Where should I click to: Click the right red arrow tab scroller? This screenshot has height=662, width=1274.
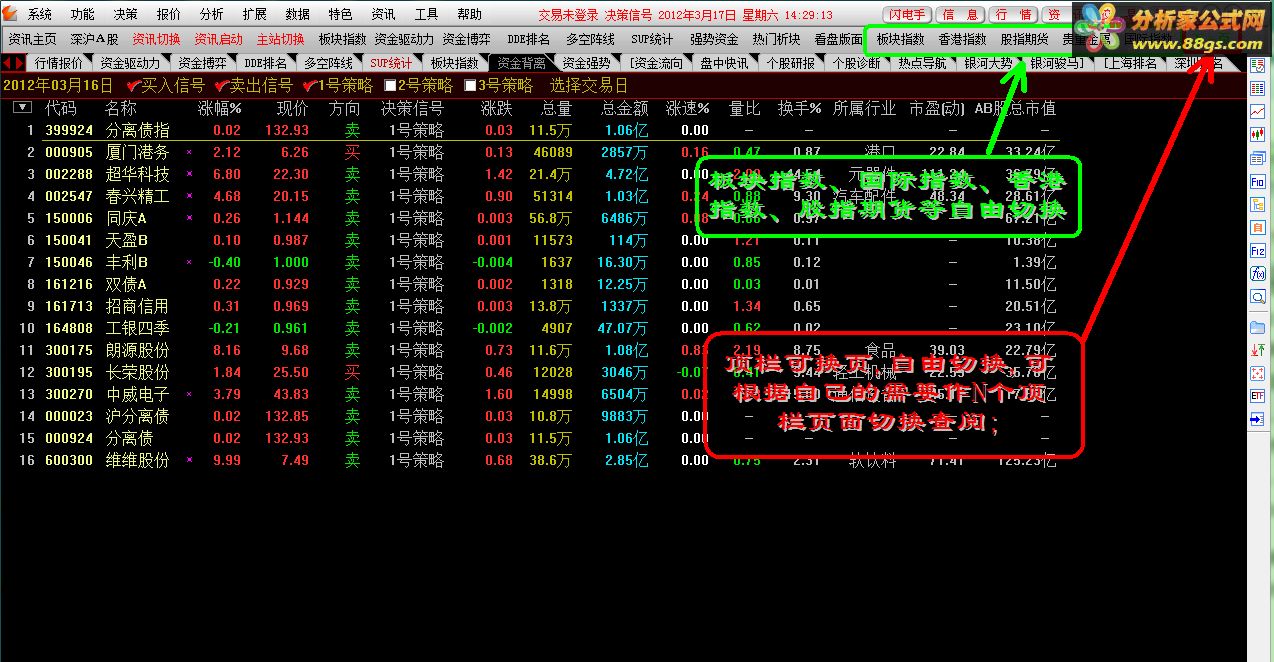coord(19,63)
